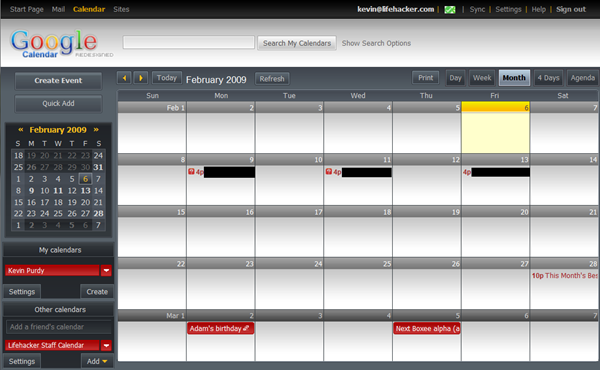Sign out of the account
Screen dimensions: 600x370
click(x=571, y=10)
